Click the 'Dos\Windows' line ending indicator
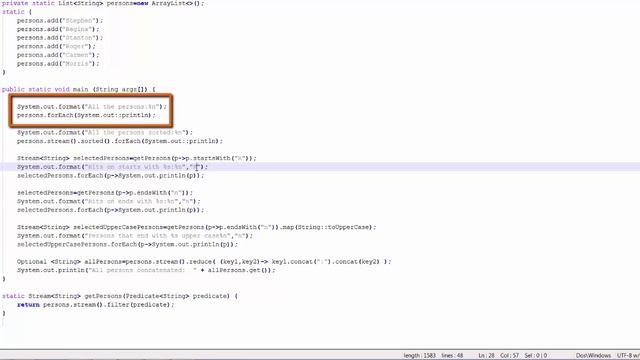The width and height of the screenshot is (640, 360). coord(593,356)
